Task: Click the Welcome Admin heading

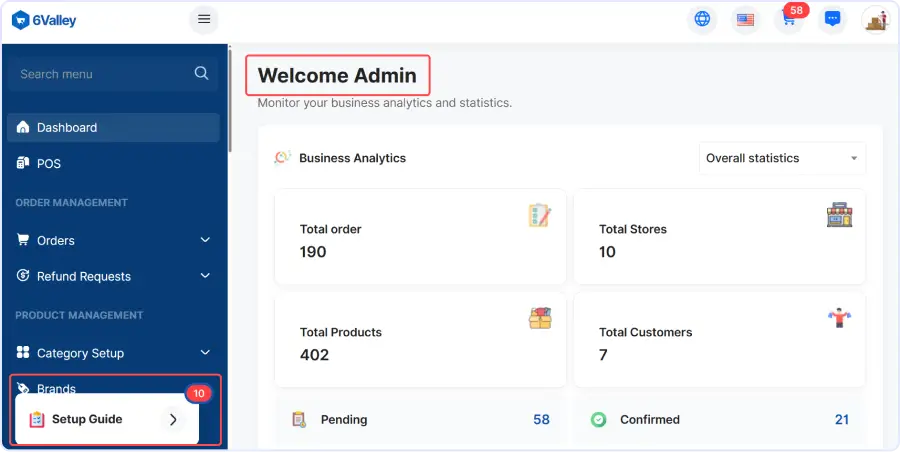Action: [337, 75]
